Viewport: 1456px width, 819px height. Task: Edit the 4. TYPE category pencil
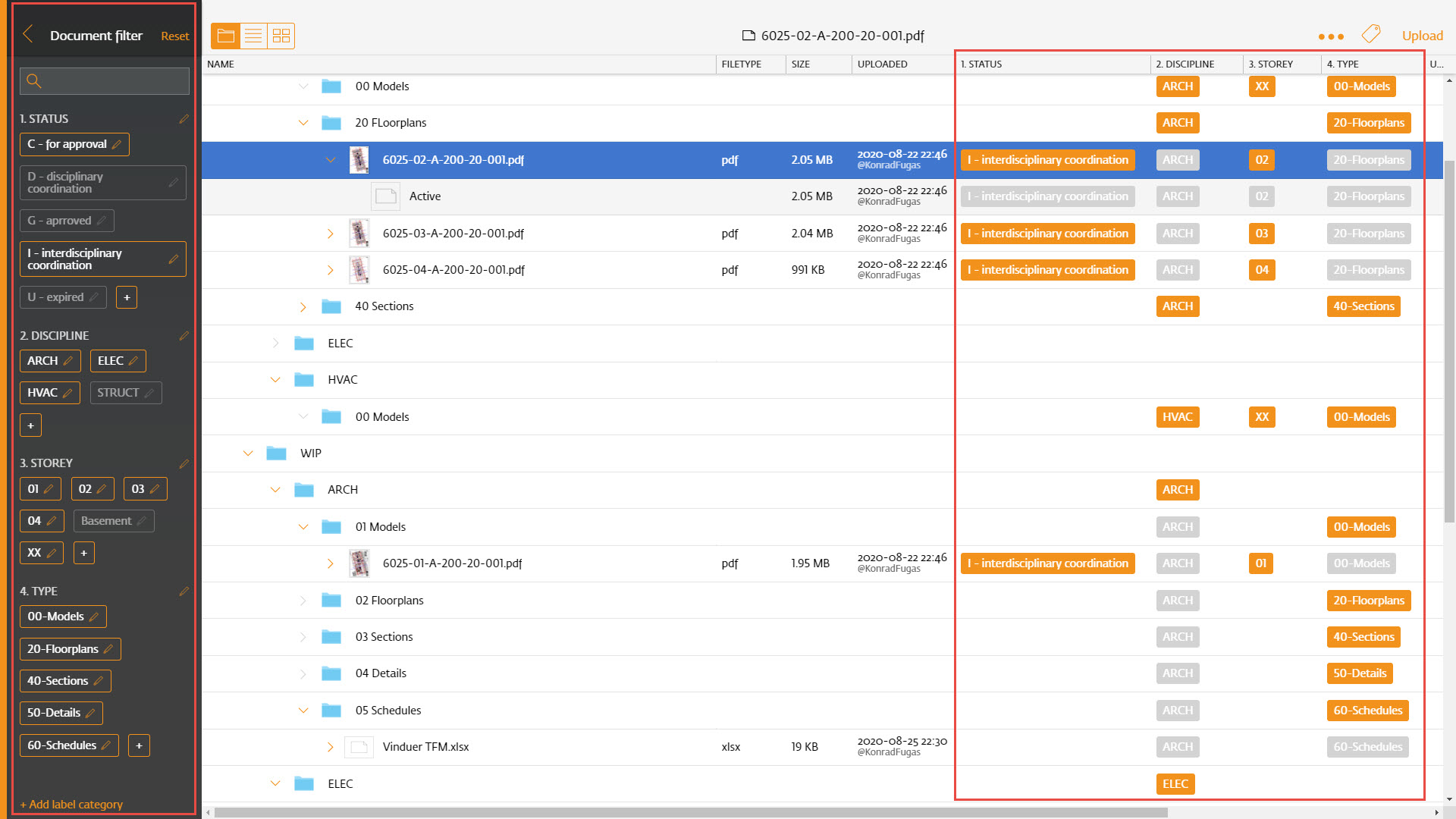point(184,591)
